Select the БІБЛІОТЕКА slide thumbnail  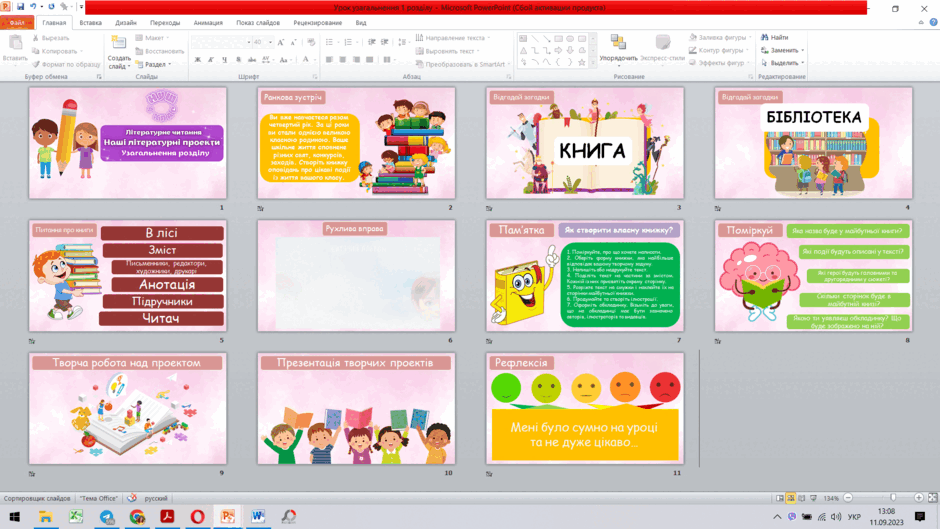click(813, 143)
